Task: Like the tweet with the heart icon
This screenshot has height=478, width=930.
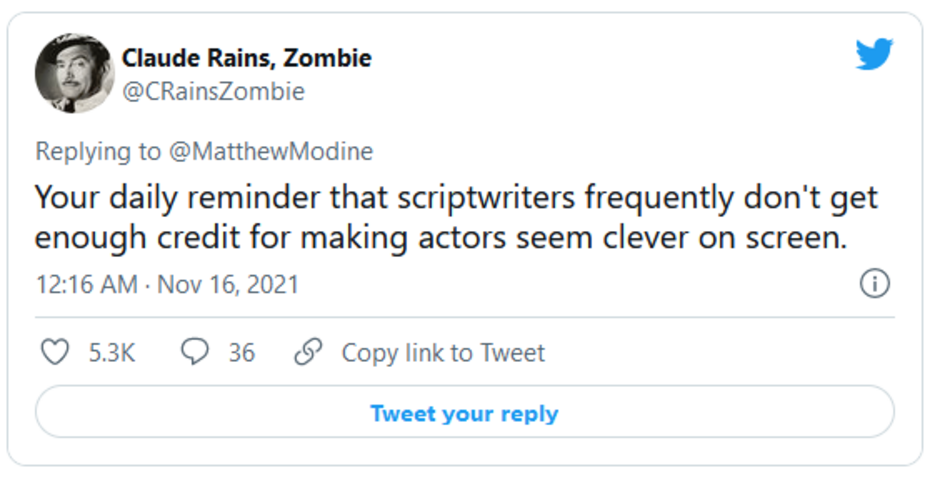Action: [x=56, y=352]
